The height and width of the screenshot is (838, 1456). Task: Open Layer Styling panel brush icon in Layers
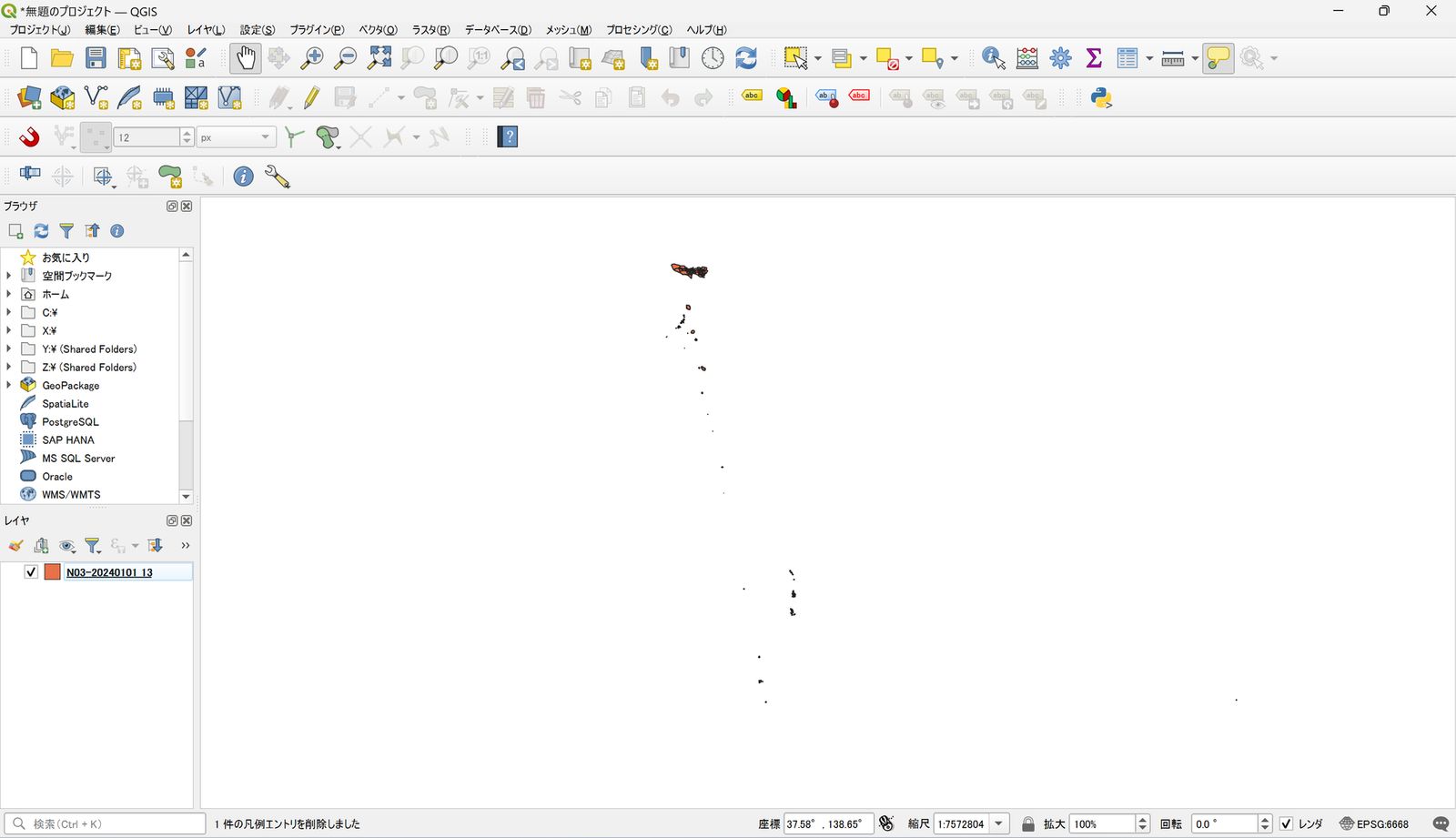click(x=15, y=546)
